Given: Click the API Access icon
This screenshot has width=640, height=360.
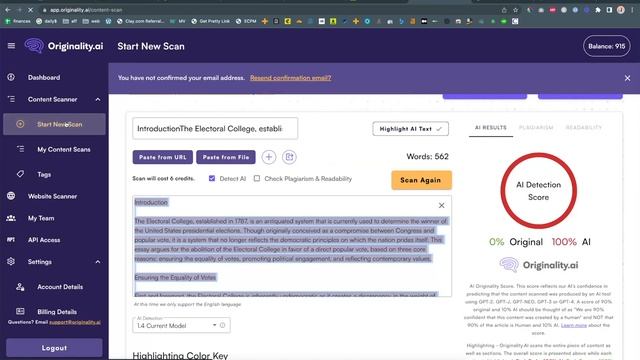Looking at the screenshot, I should [11, 240].
